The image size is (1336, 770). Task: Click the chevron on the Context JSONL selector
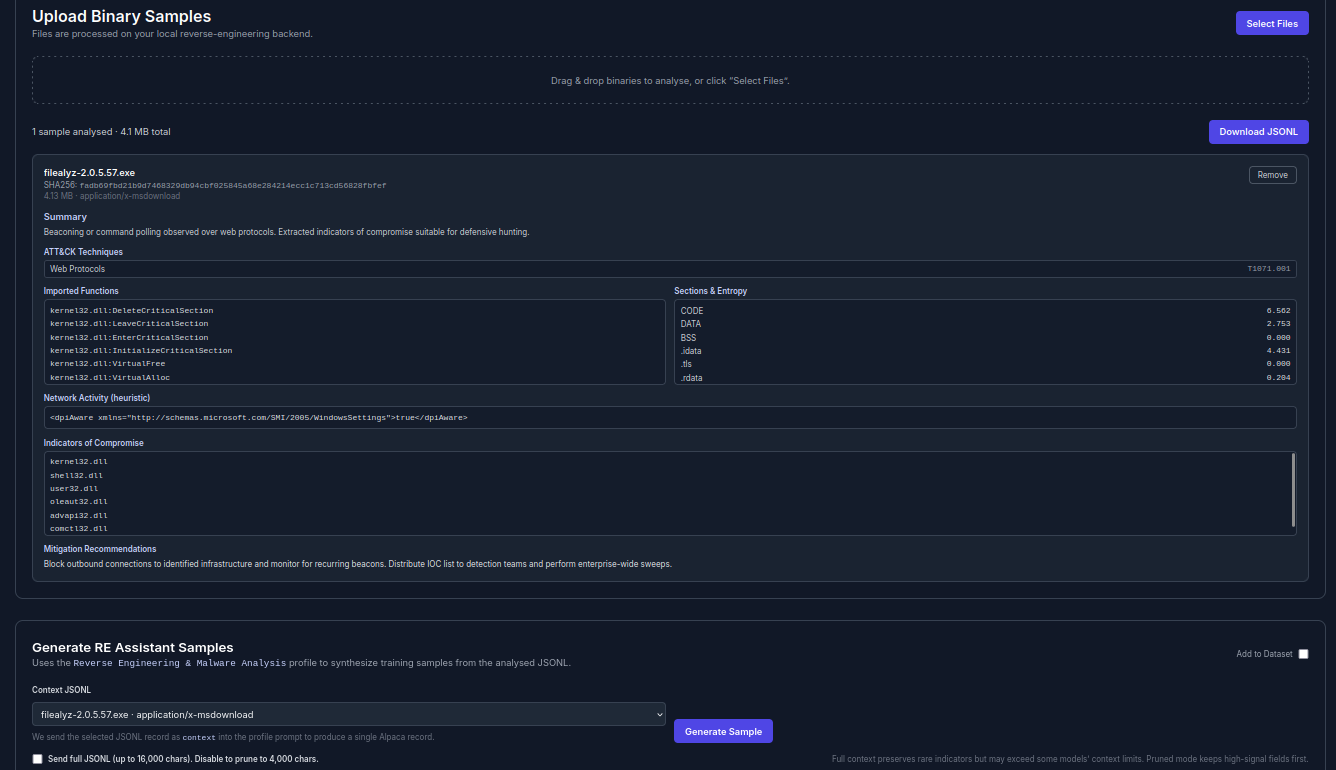pos(656,713)
